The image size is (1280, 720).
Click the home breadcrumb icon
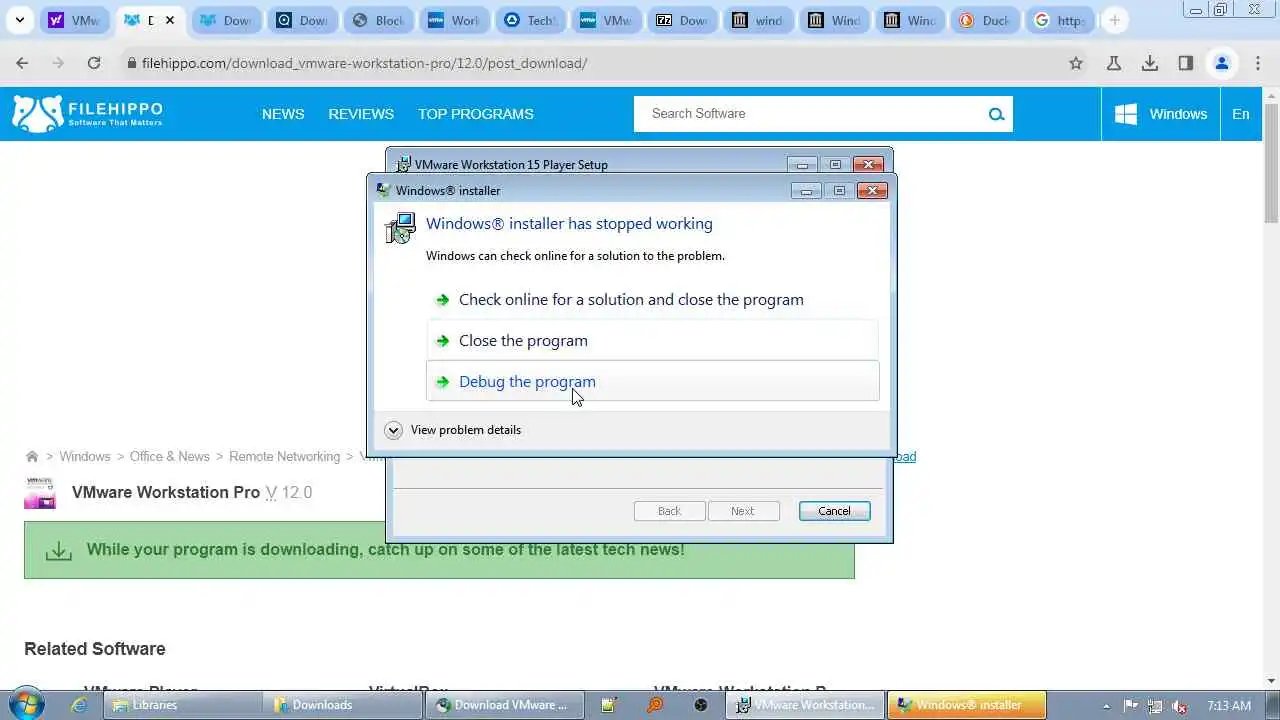(x=32, y=456)
